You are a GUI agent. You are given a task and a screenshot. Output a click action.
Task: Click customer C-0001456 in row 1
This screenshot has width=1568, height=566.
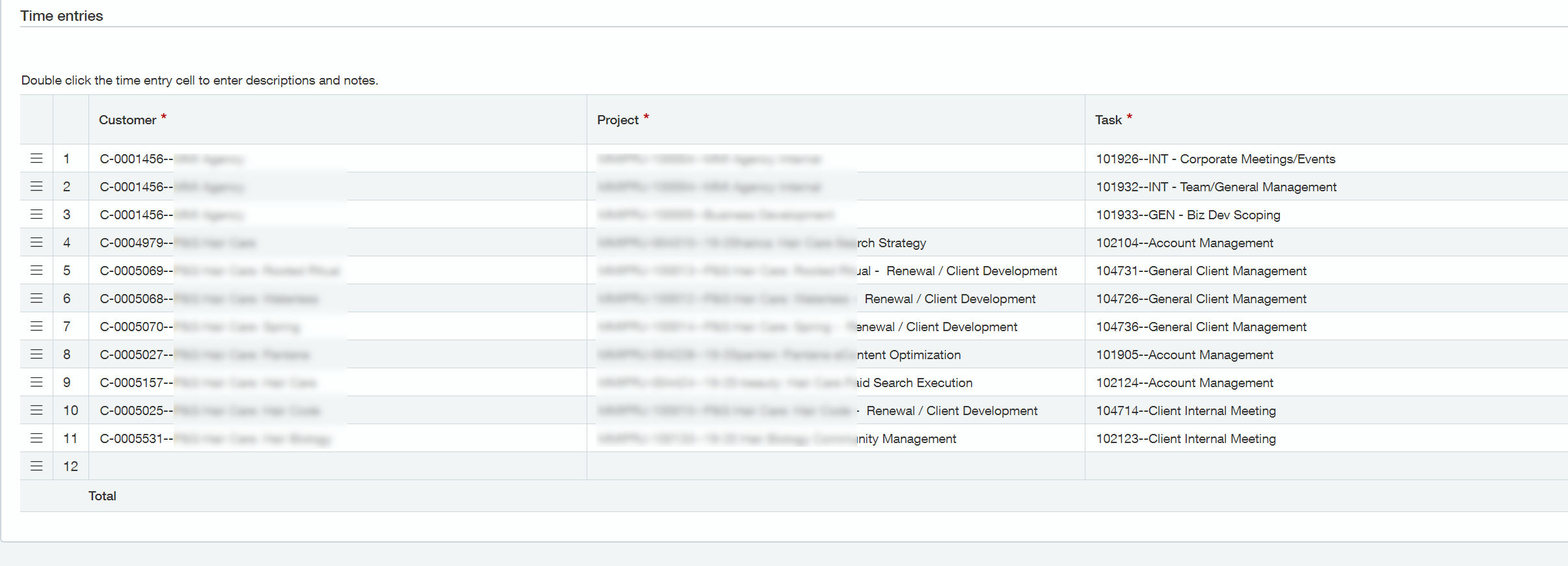(x=338, y=159)
